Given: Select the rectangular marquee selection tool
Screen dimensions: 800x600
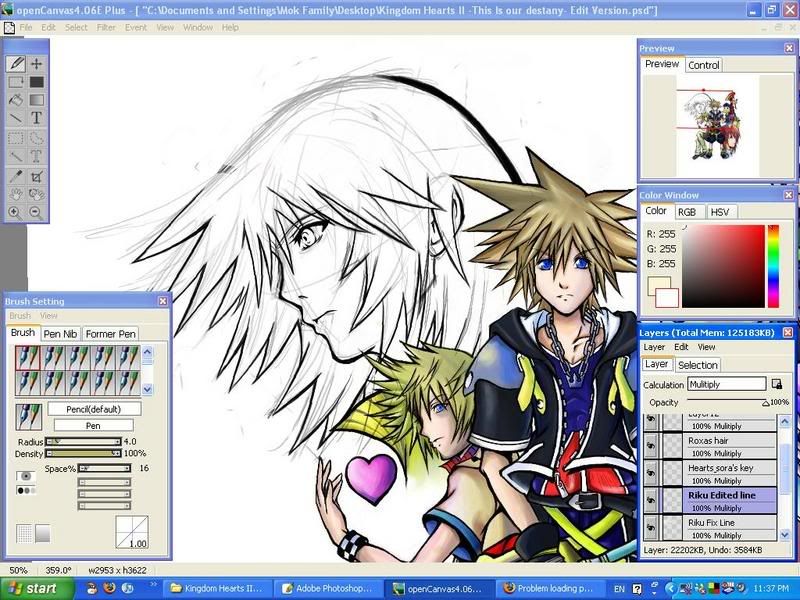Looking at the screenshot, I should coord(16,138).
